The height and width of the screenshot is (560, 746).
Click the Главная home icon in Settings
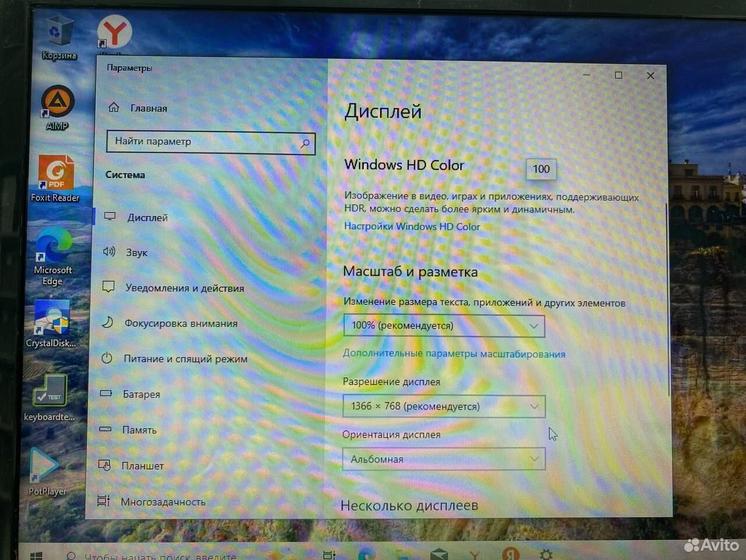113,108
